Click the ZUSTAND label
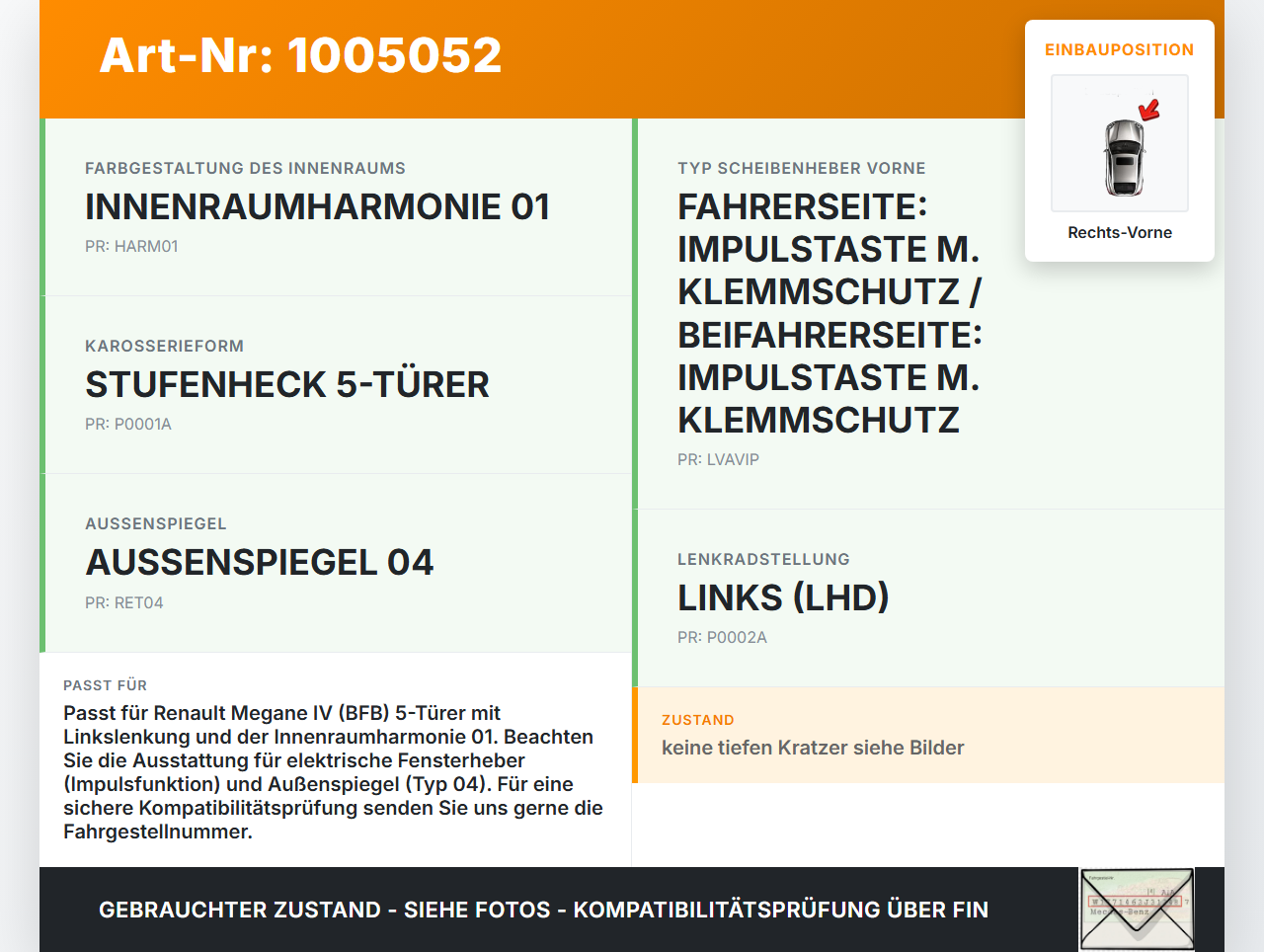Viewport: 1264px width, 952px height. [x=698, y=721]
